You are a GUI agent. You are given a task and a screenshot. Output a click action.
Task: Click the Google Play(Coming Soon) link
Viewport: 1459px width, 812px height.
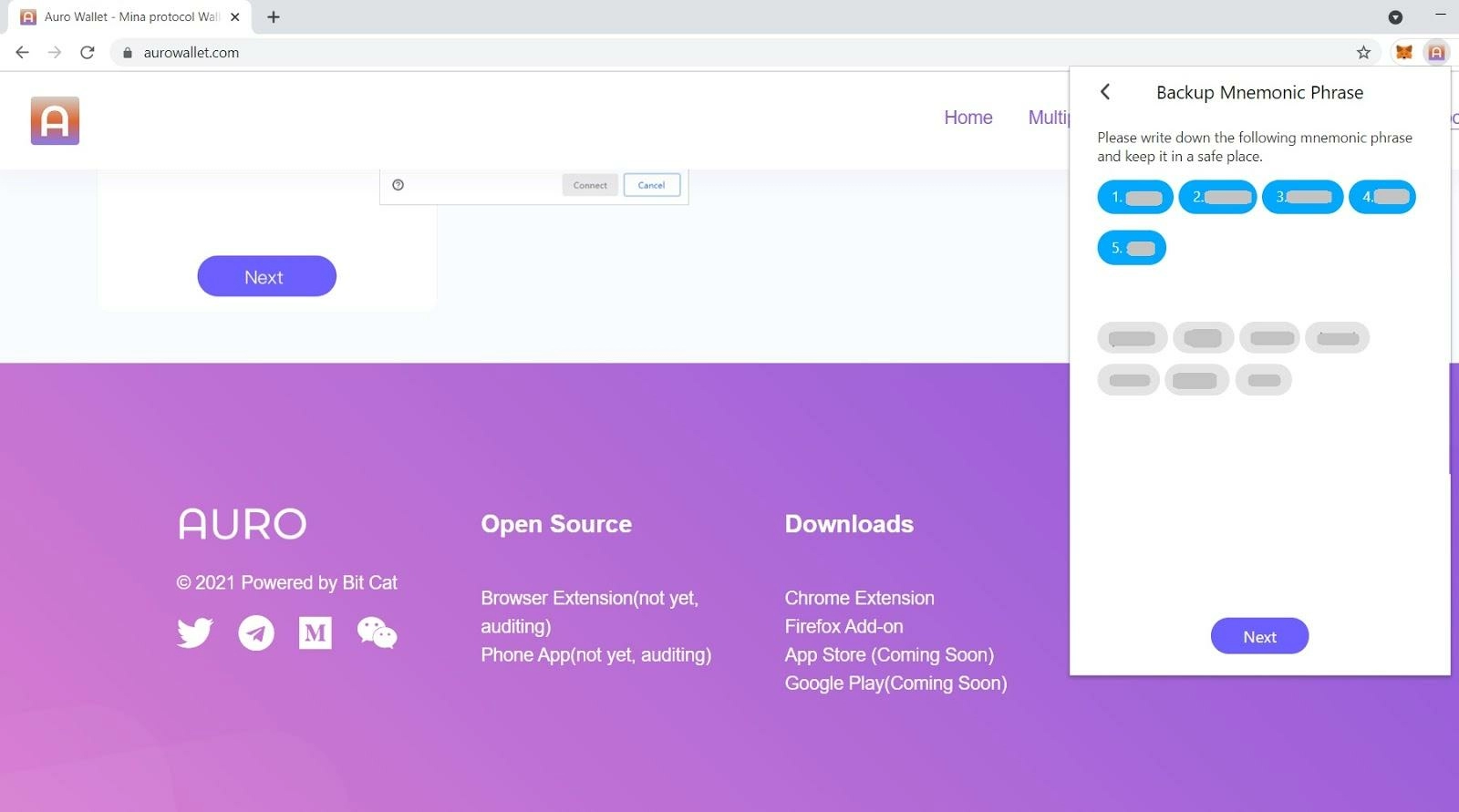pos(896,683)
